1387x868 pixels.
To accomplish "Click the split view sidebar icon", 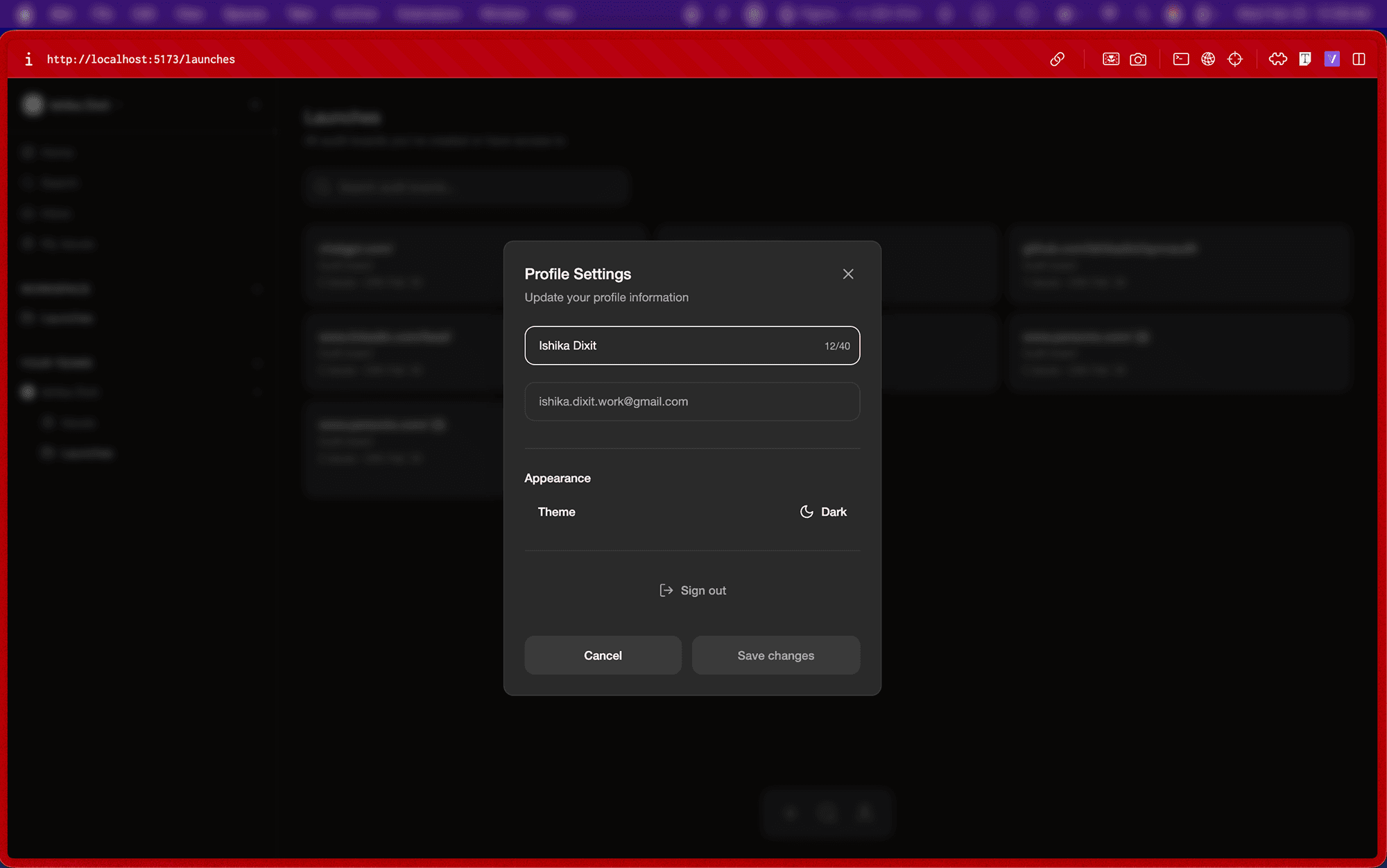I will coord(1359,59).
